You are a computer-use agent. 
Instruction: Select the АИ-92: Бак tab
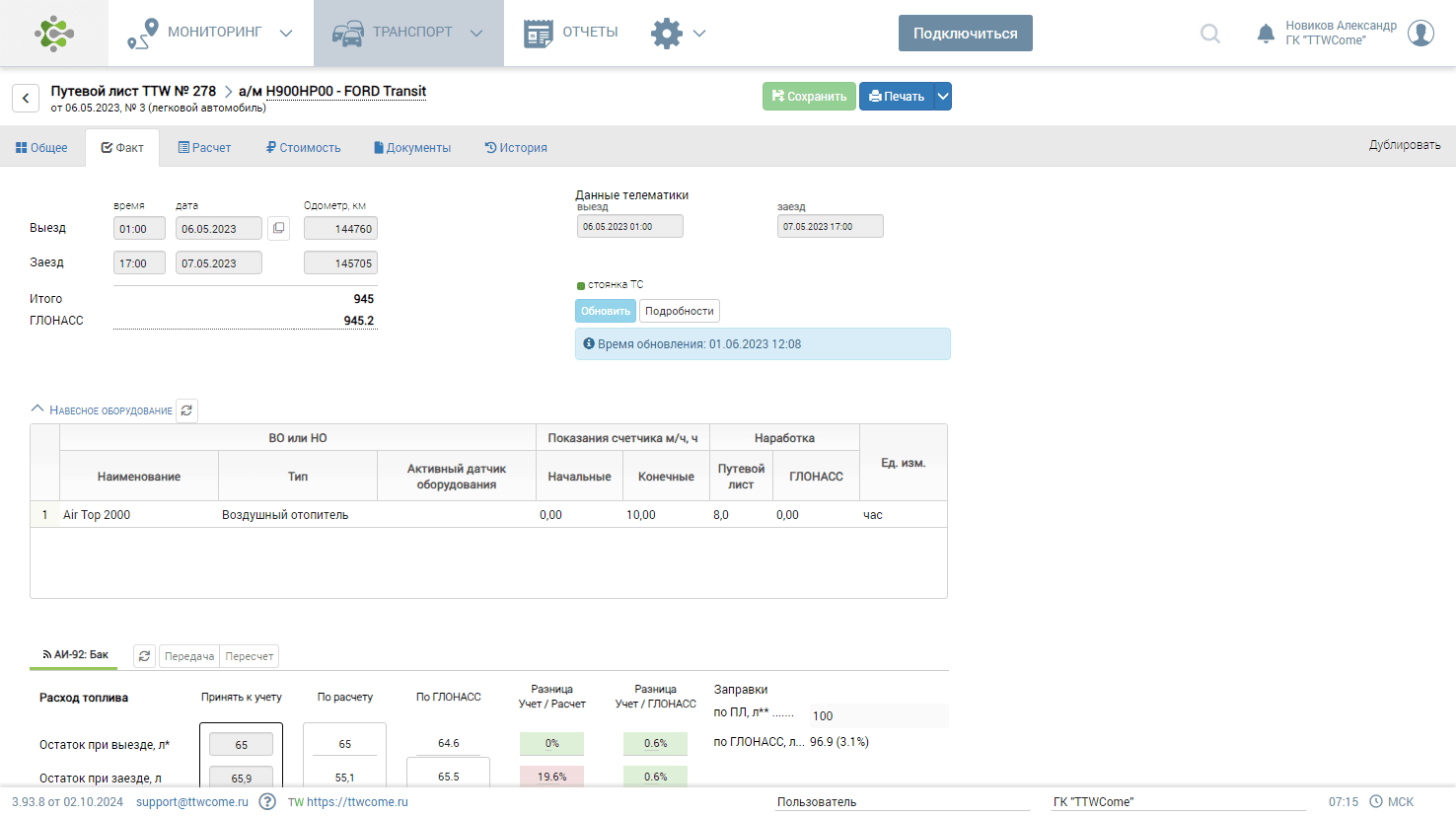[x=75, y=654]
